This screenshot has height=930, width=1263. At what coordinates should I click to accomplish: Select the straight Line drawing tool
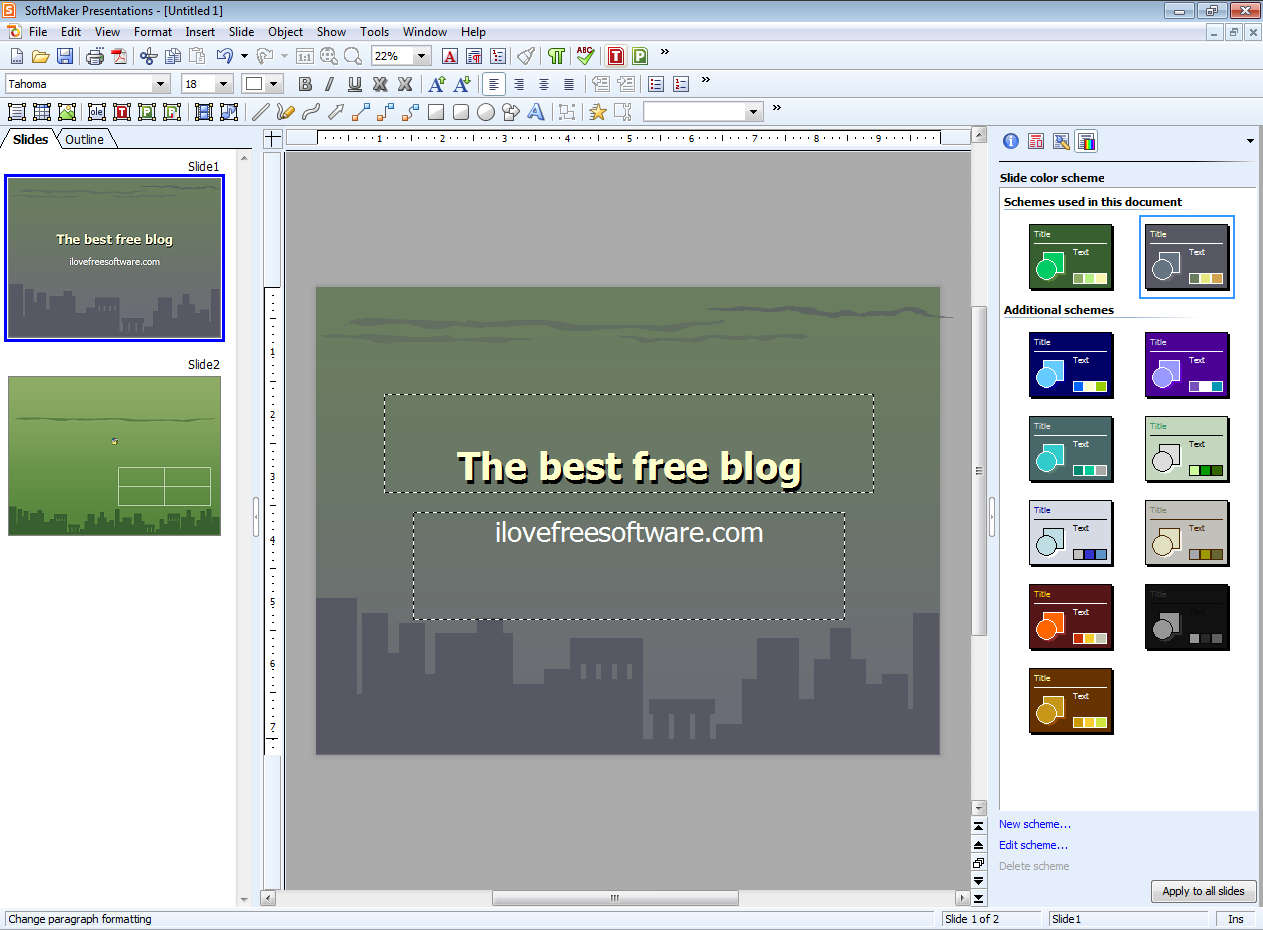click(260, 112)
